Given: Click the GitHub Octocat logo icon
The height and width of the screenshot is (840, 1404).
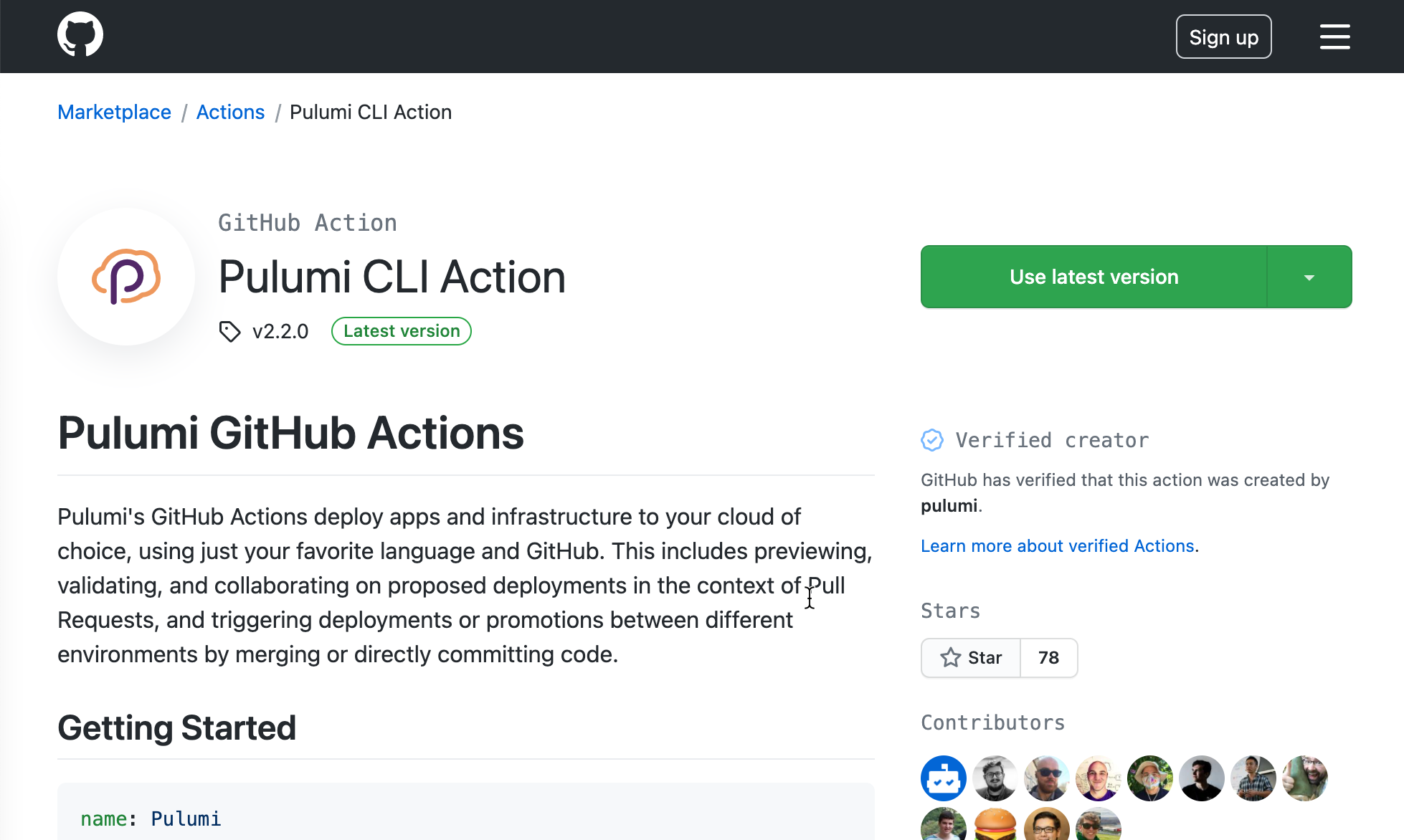Looking at the screenshot, I should 80,36.
